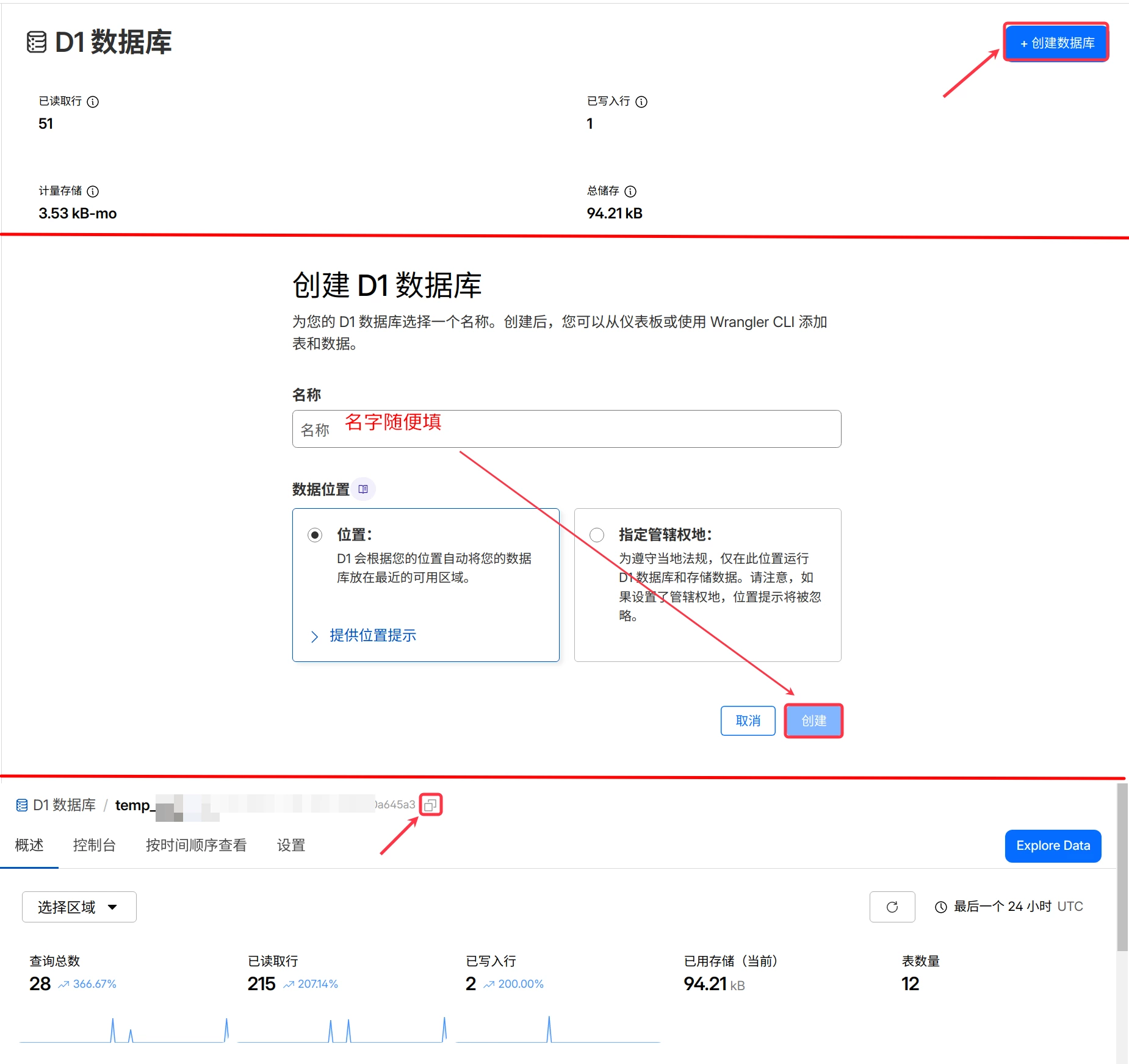Confirm creation with the 创建 button
This screenshot has width=1129, height=1064.
coord(813,721)
